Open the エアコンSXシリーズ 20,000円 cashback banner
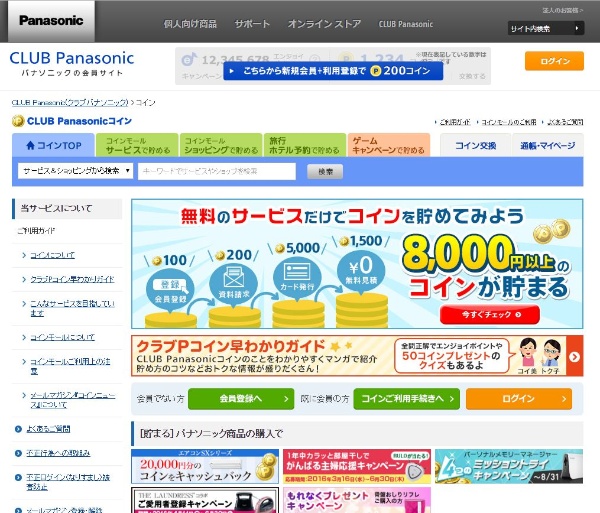600x513 pixels. coord(205,466)
